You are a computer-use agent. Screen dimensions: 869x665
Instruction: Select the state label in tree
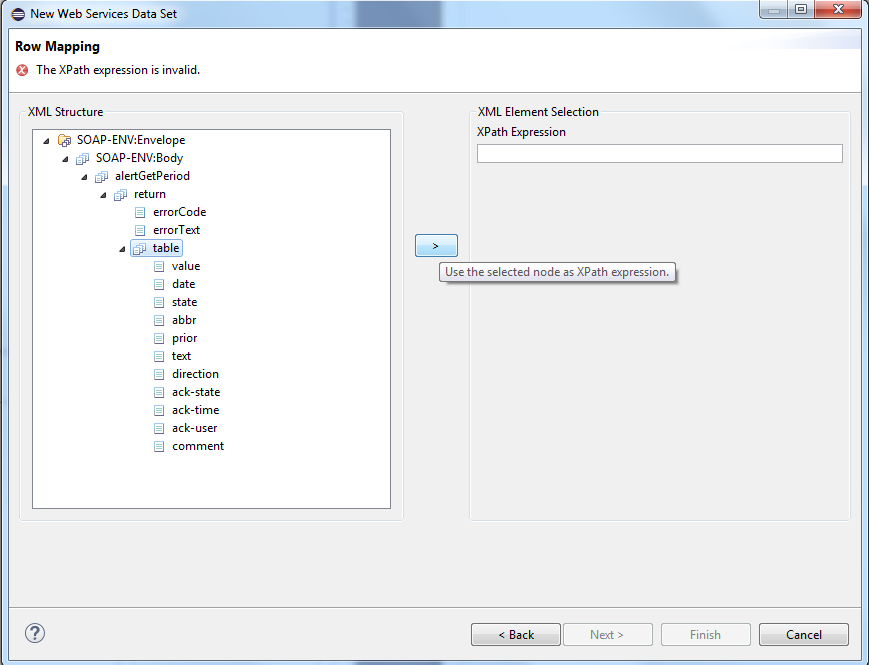click(185, 302)
